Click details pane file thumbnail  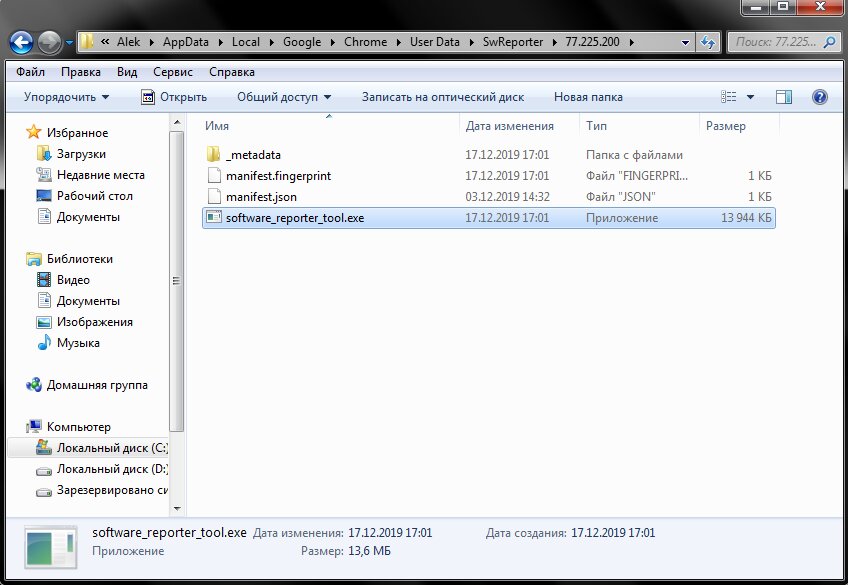(51, 548)
